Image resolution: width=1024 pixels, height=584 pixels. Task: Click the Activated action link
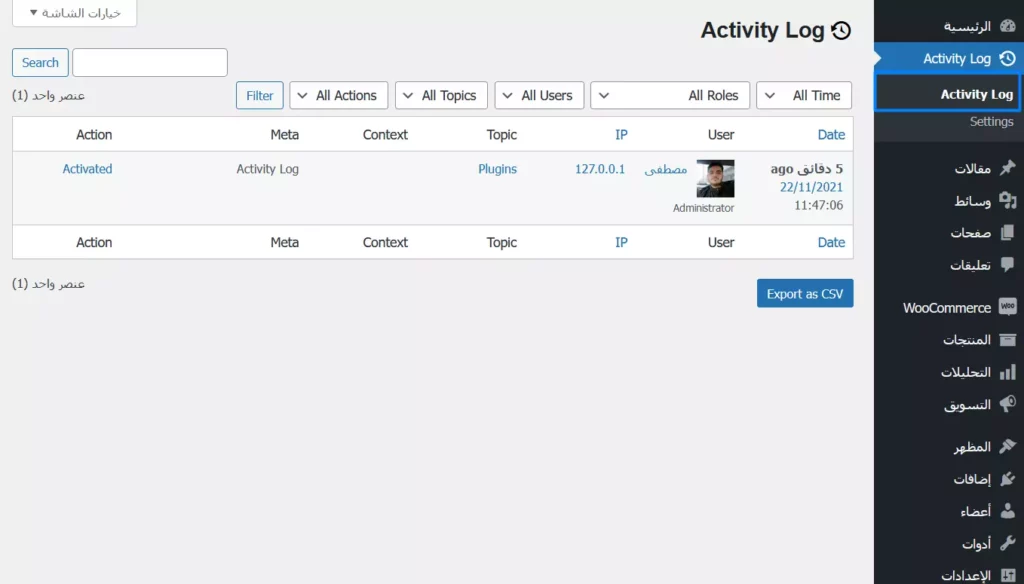point(88,169)
